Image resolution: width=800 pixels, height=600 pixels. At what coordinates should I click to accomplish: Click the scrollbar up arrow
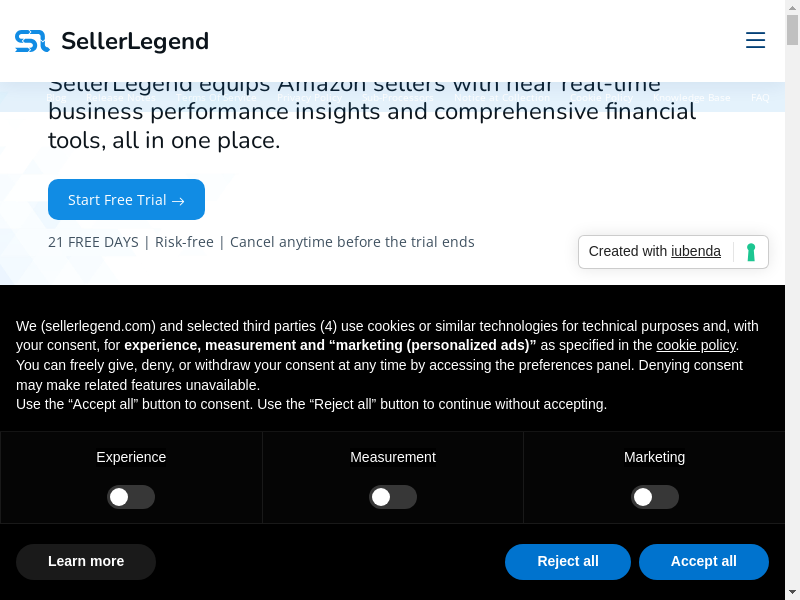pyautogui.click(x=793, y=6)
